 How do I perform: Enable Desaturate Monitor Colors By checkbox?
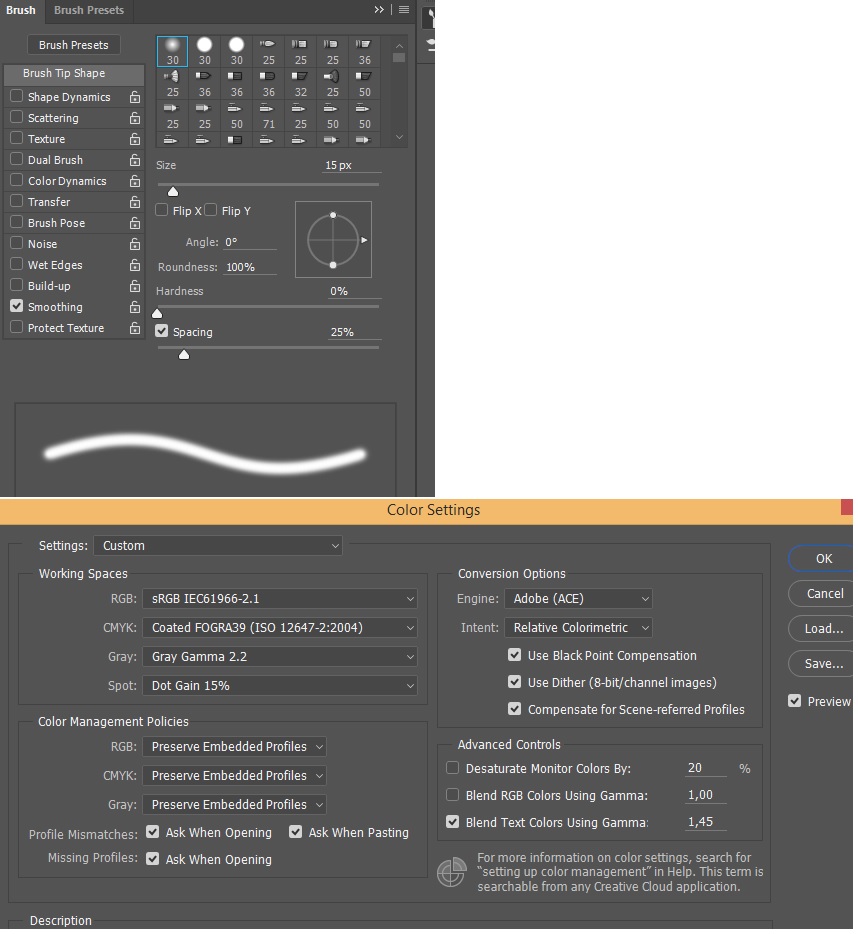click(x=452, y=768)
